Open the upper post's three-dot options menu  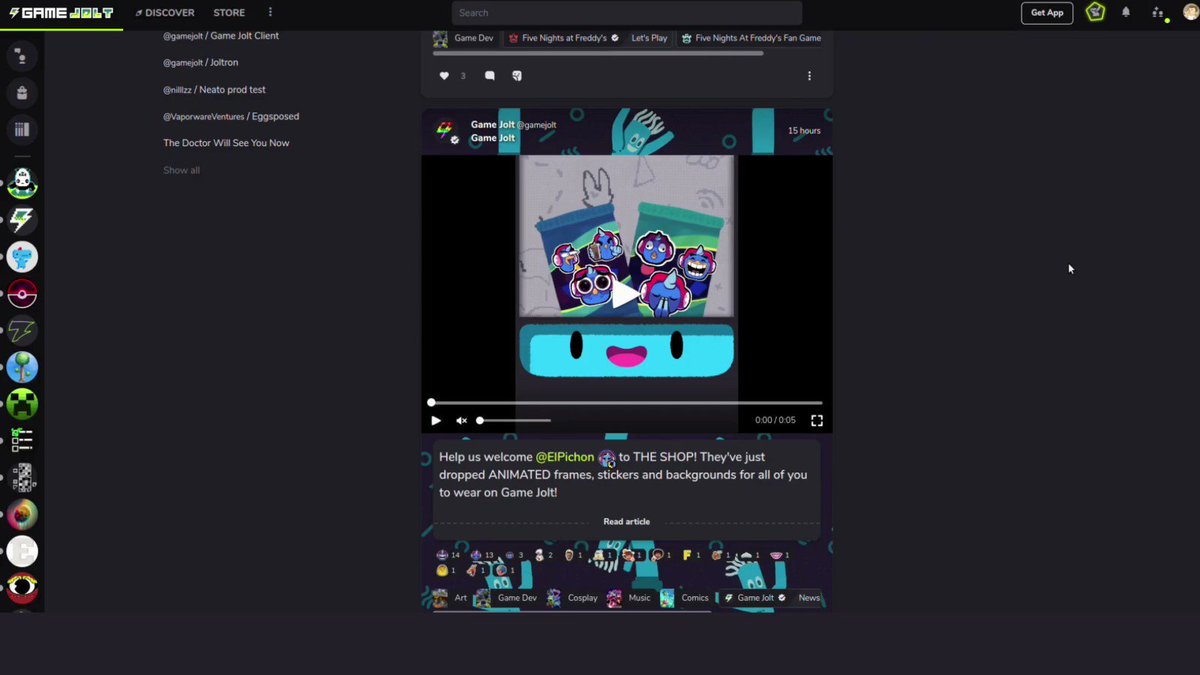click(809, 76)
